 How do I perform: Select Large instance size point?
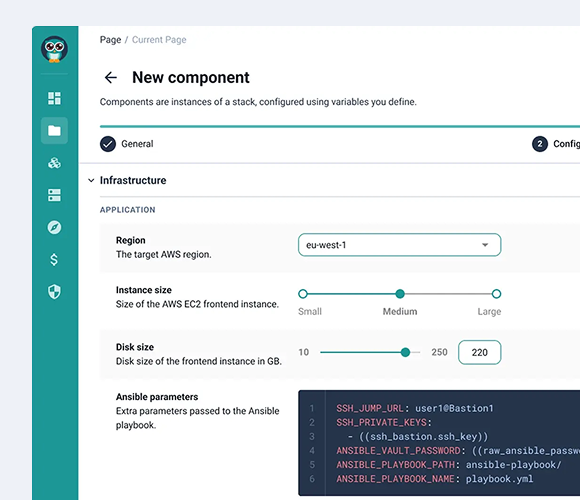click(496, 294)
